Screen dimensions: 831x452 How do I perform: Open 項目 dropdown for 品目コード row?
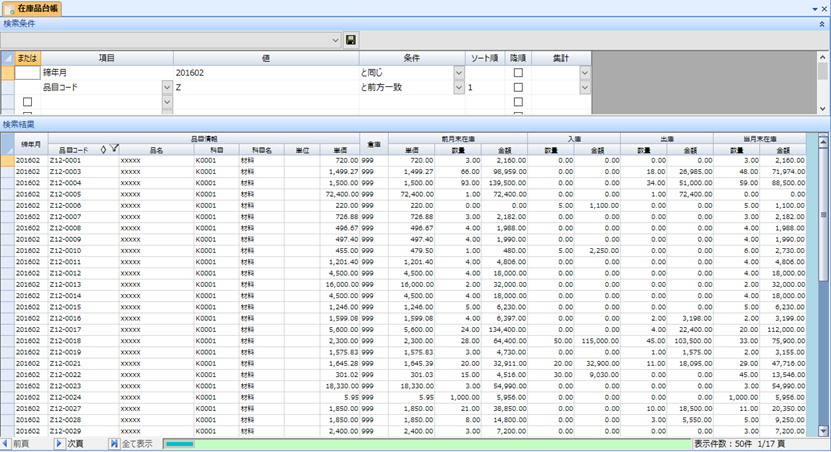pos(167,87)
